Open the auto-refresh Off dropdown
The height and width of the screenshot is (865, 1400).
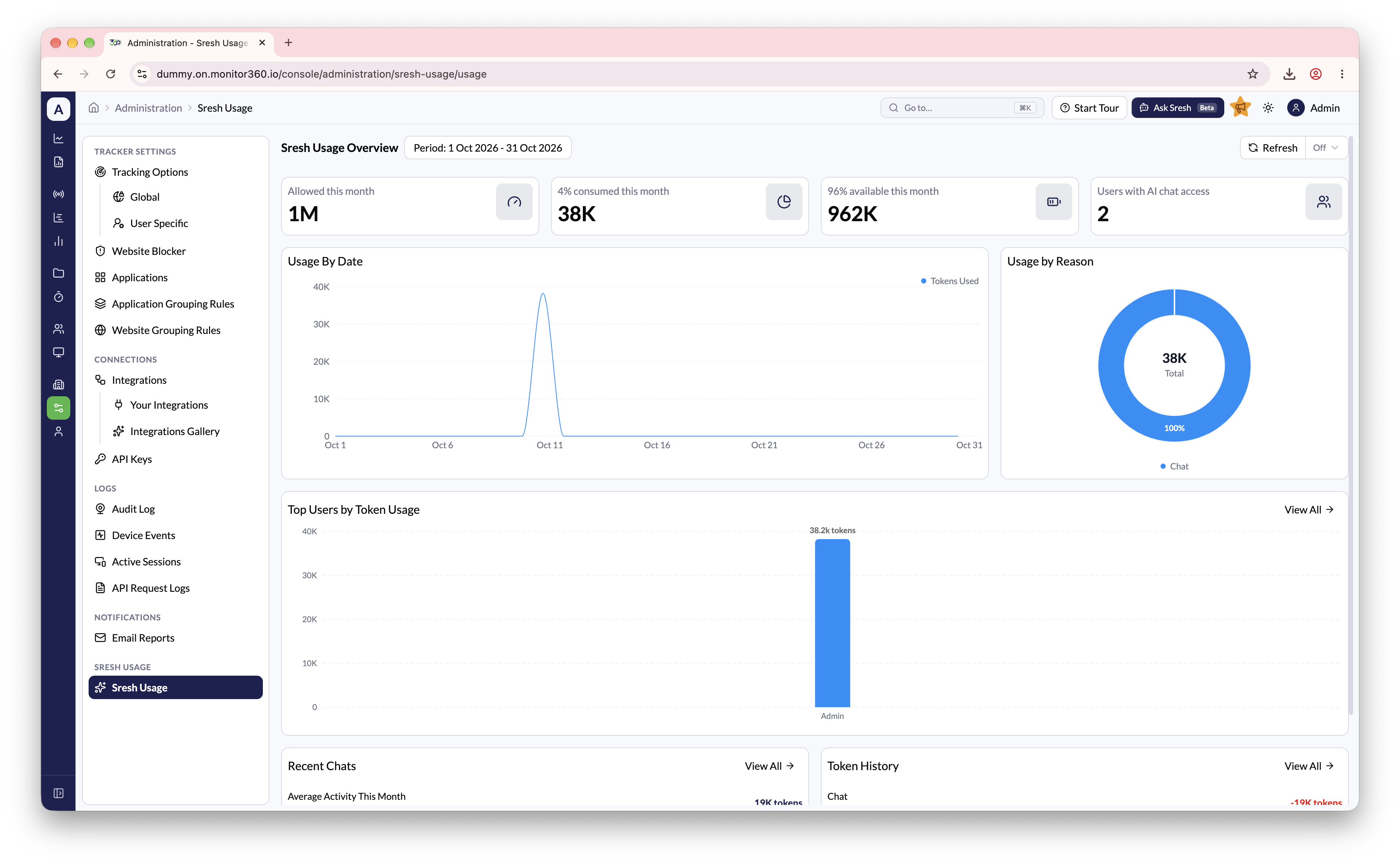[x=1326, y=148]
